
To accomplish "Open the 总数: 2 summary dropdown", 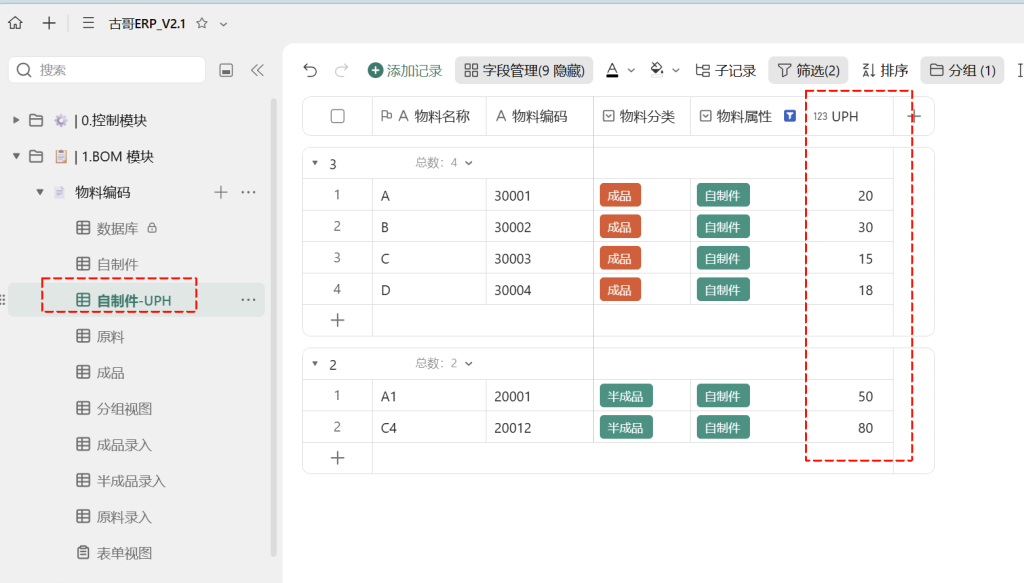I will 444,364.
